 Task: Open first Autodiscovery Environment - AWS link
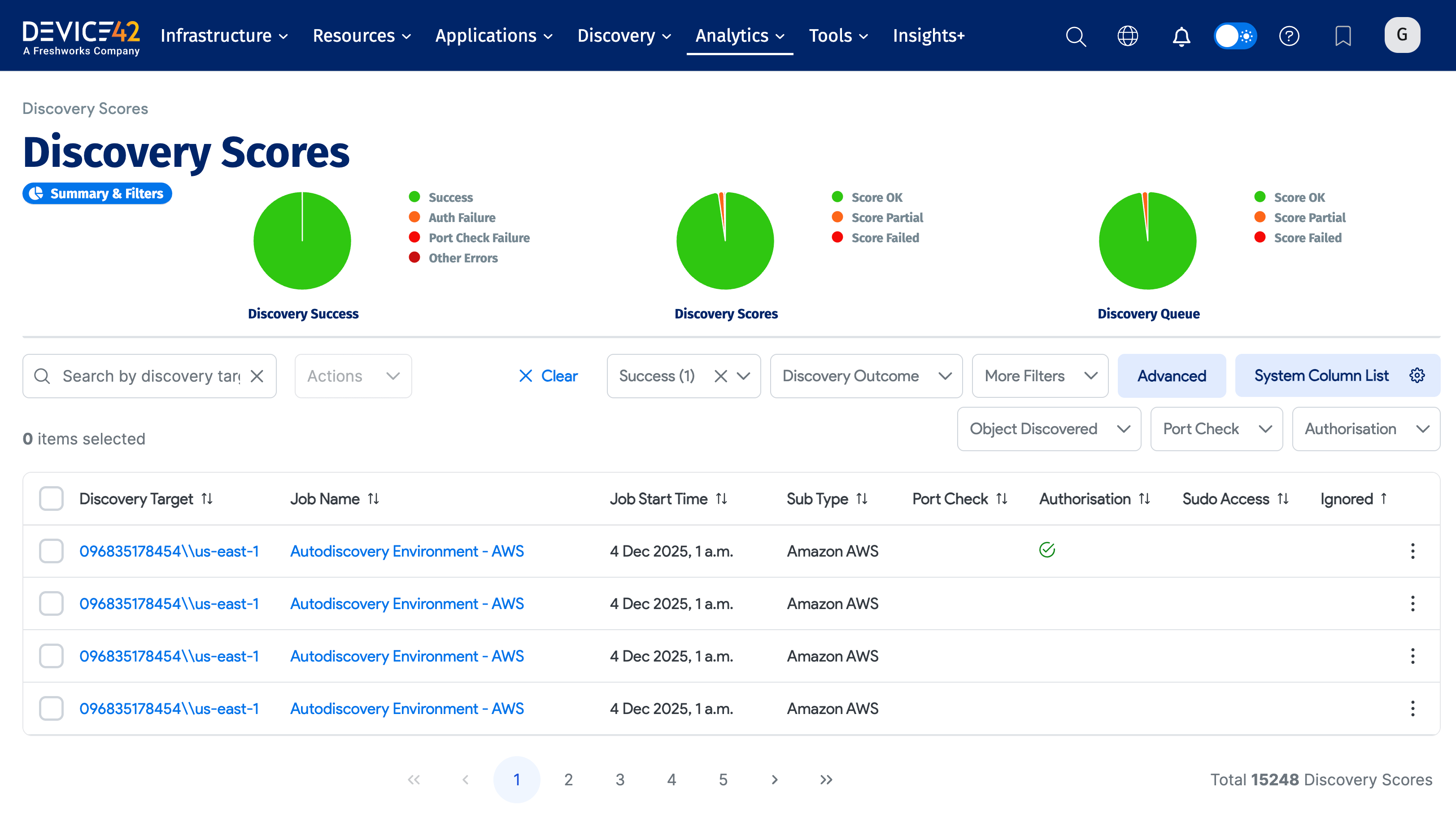(x=406, y=551)
